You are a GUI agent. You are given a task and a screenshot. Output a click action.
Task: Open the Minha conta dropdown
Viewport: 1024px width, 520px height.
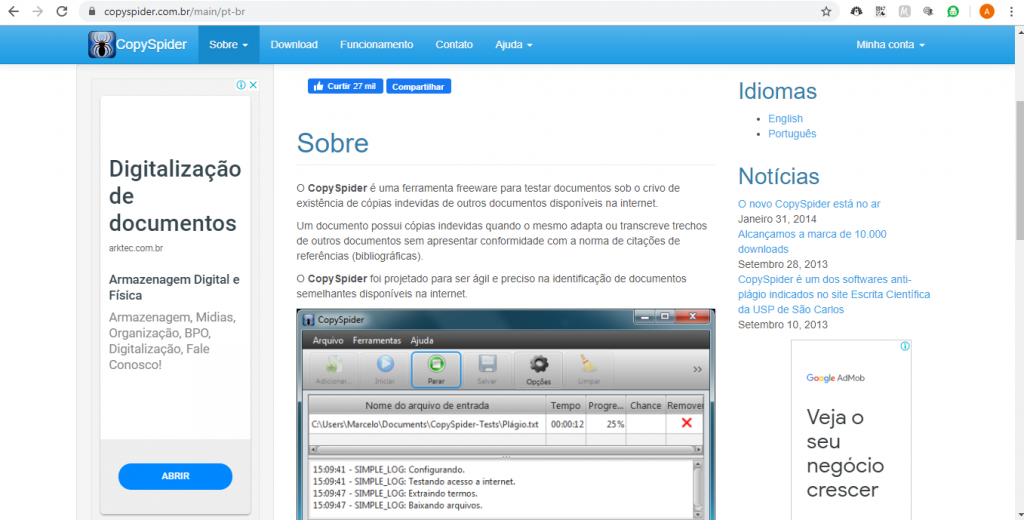click(890, 44)
